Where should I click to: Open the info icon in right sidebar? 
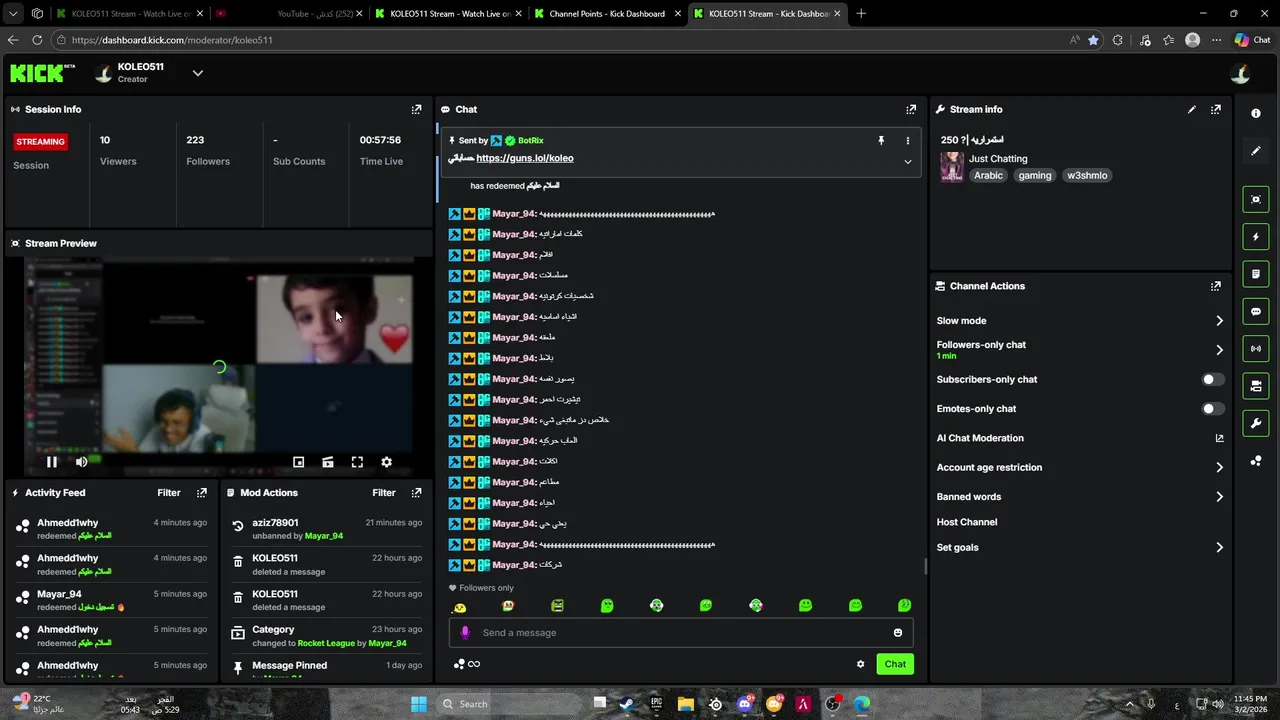pos(1256,113)
